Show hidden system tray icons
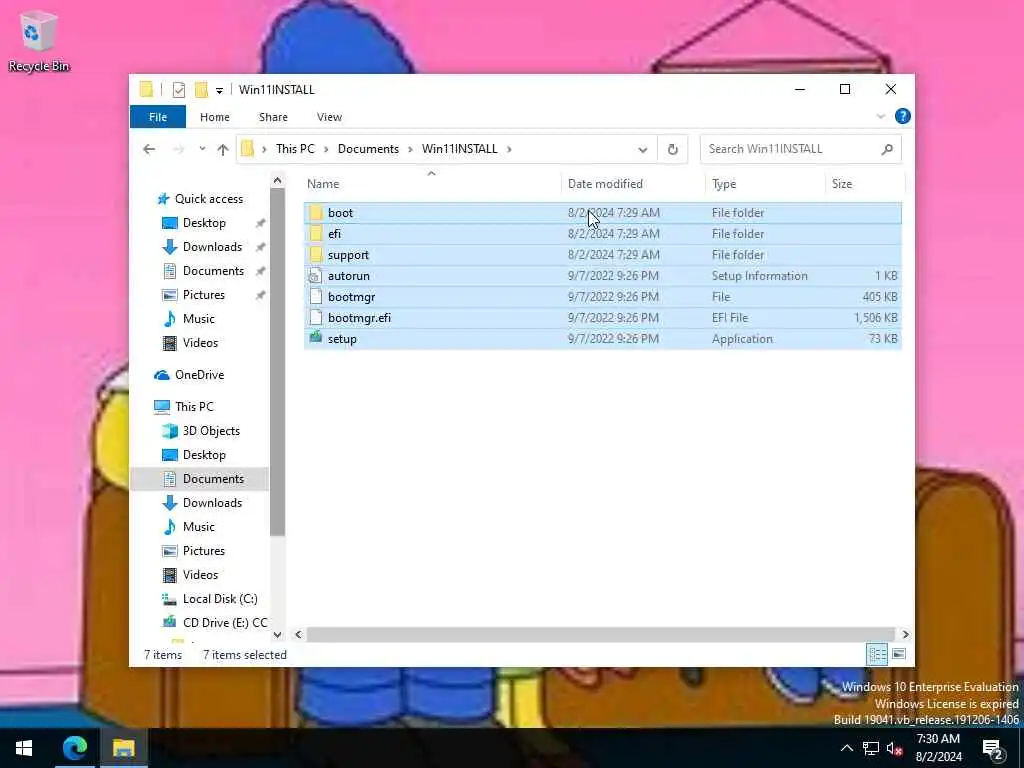The width and height of the screenshot is (1024, 768). (x=846, y=748)
